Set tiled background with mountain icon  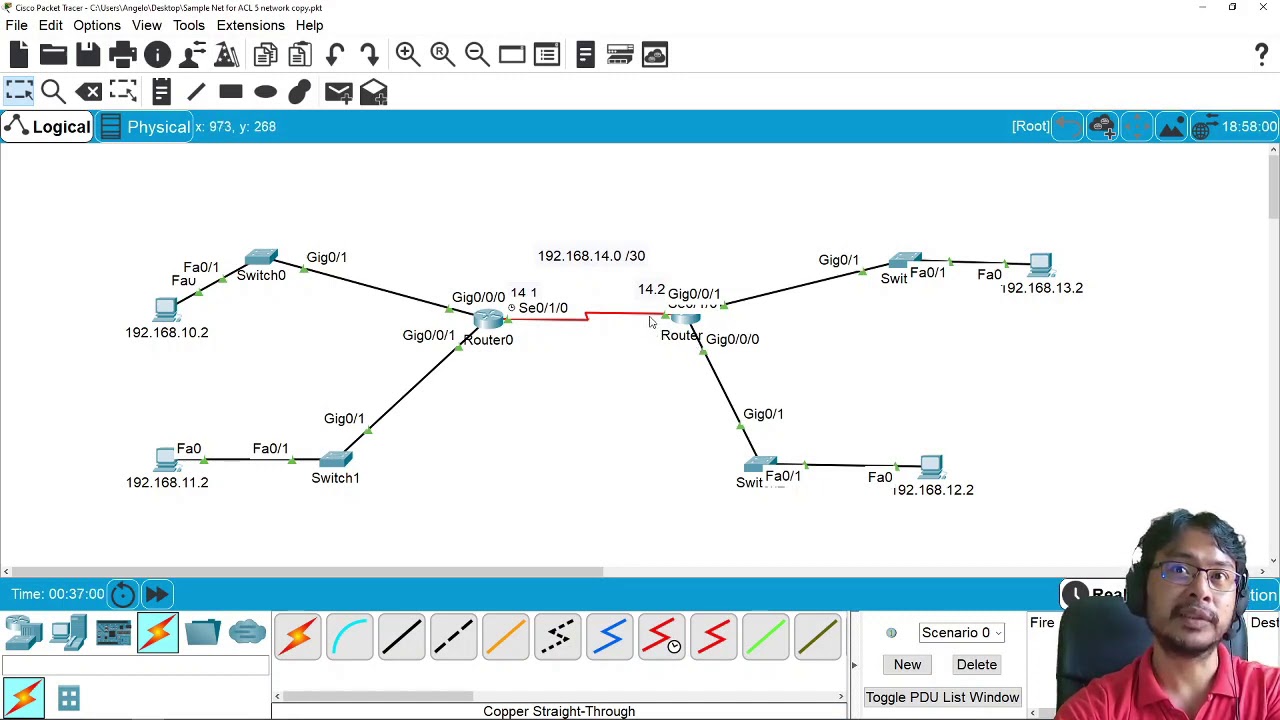[1171, 127]
